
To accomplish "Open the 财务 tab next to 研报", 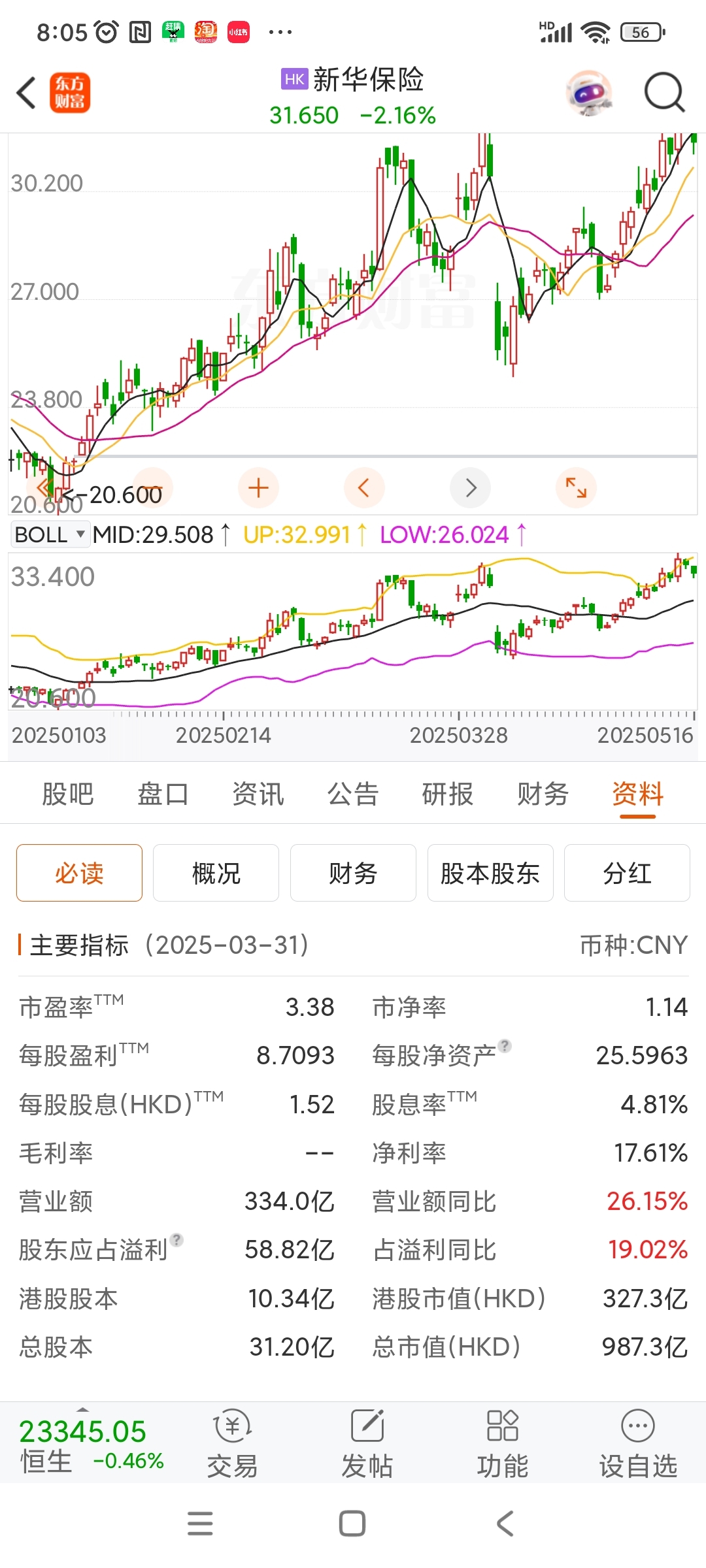I will tap(543, 794).
